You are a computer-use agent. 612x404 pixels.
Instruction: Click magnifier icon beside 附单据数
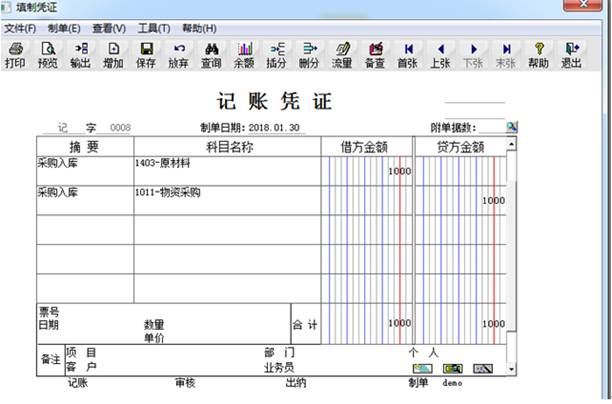coord(512,127)
